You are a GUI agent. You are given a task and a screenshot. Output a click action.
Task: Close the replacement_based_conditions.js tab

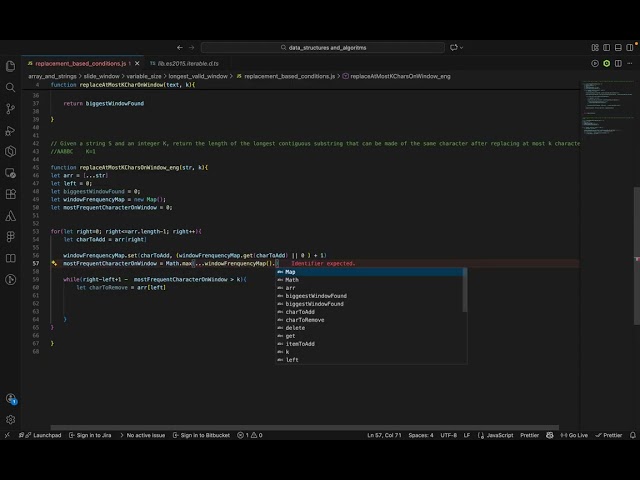point(137,64)
